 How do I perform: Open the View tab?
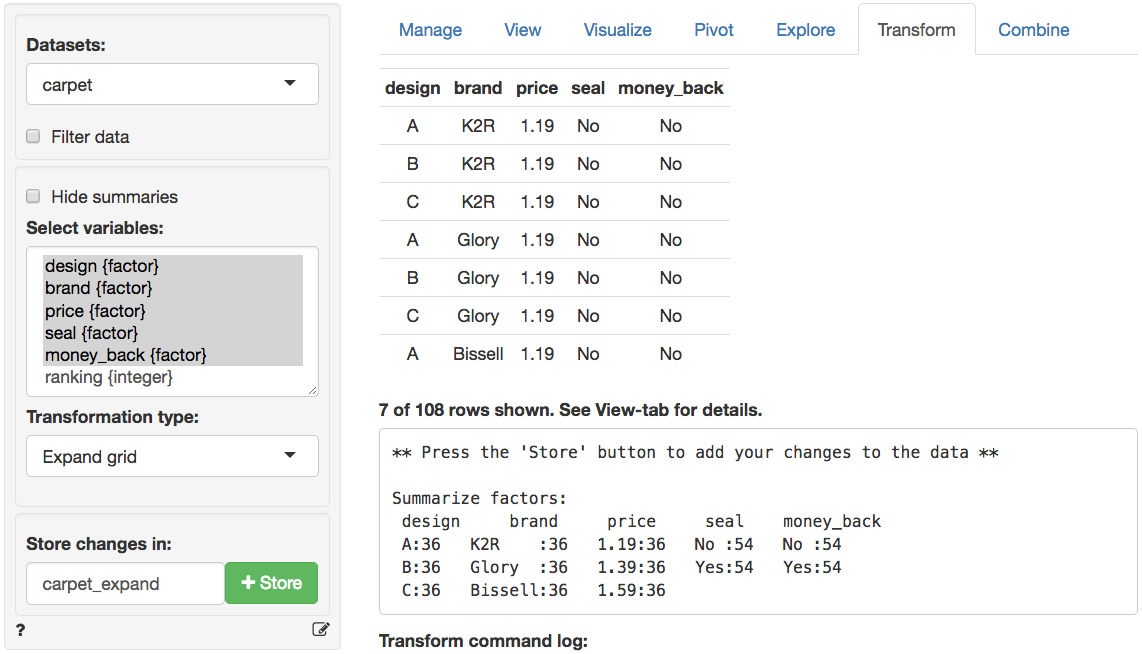click(x=523, y=30)
